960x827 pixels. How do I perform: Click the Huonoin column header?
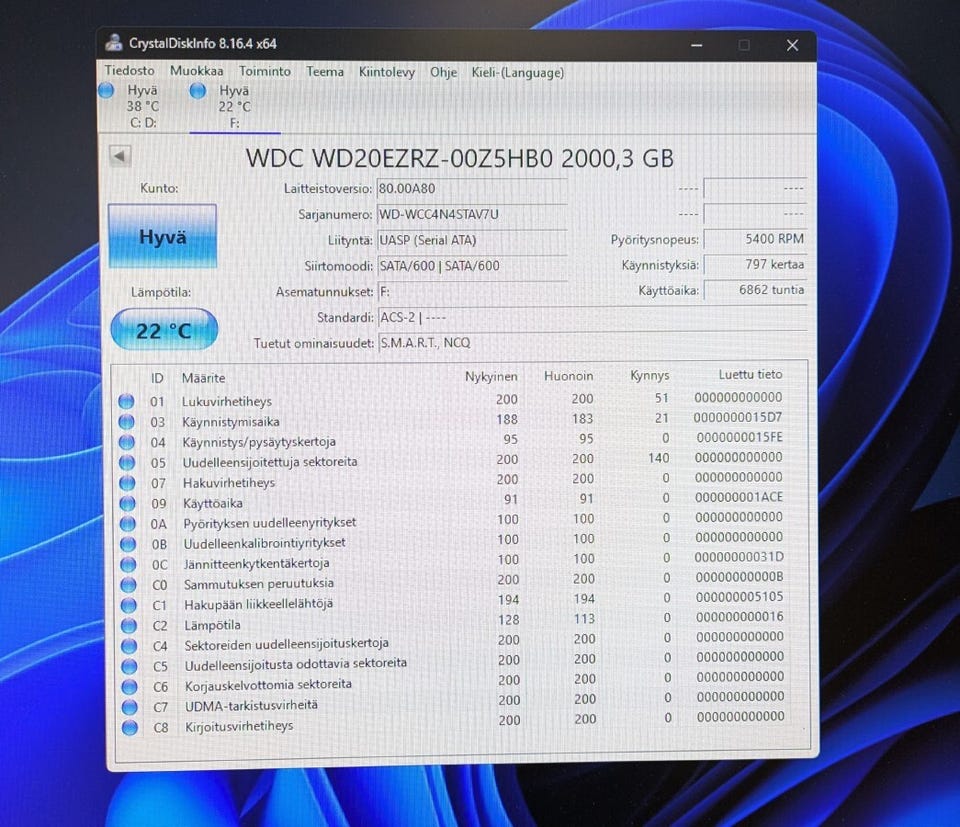click(x=568, y=376)
